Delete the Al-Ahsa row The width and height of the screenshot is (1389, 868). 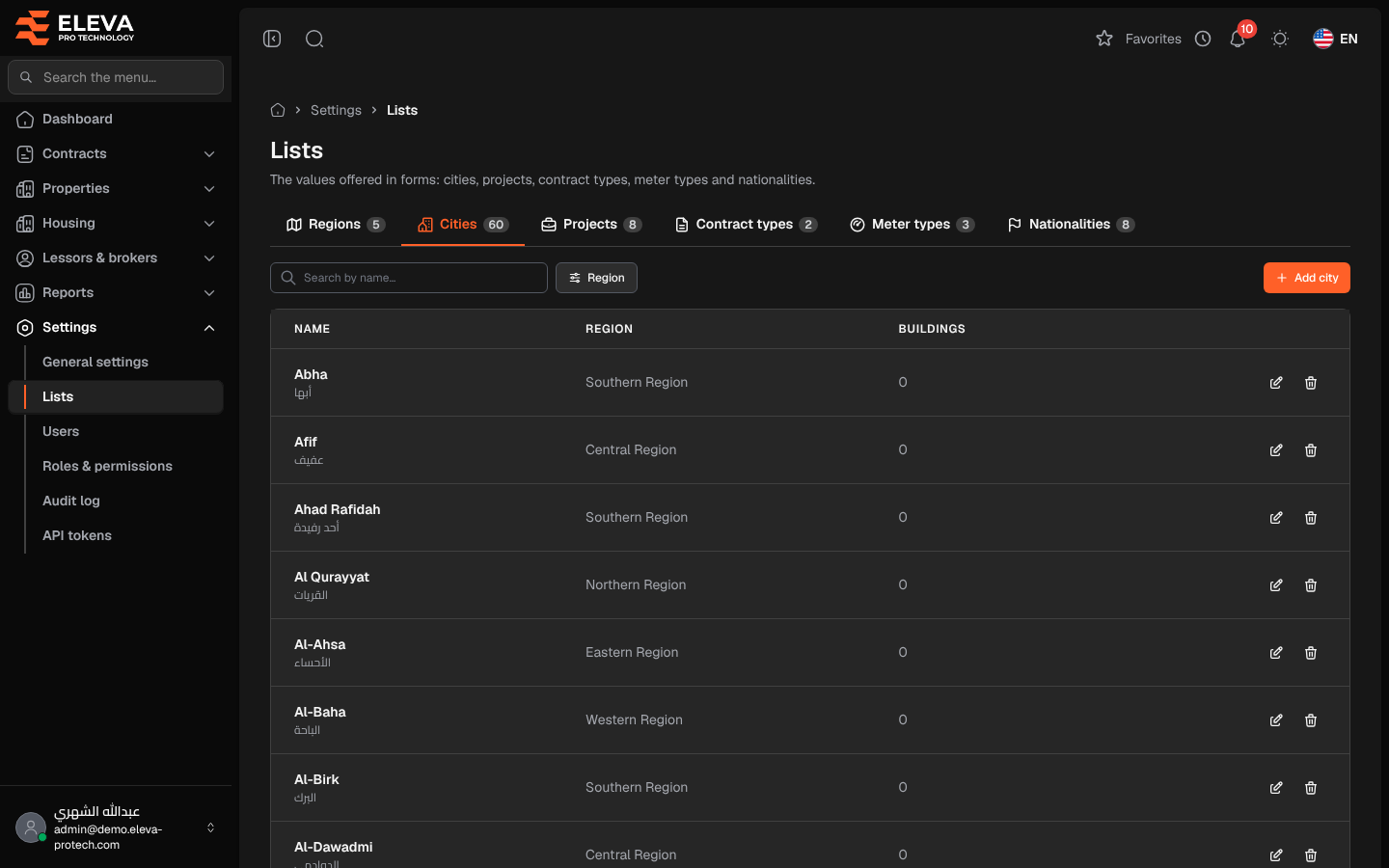pyautogui.click(x=1311, y=653)
